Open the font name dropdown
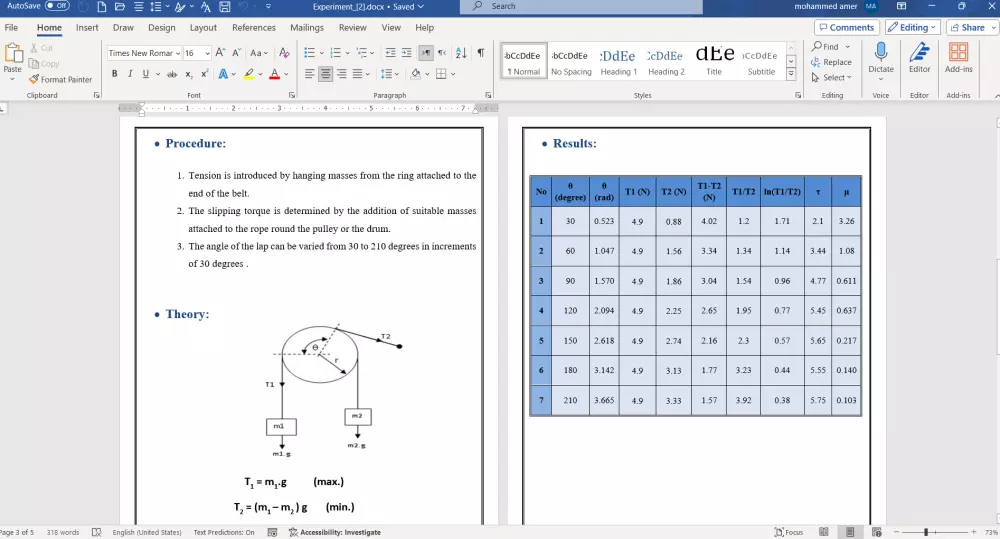Image resolution: width=1000 pixels, height=539 pixels. point(178,53)
